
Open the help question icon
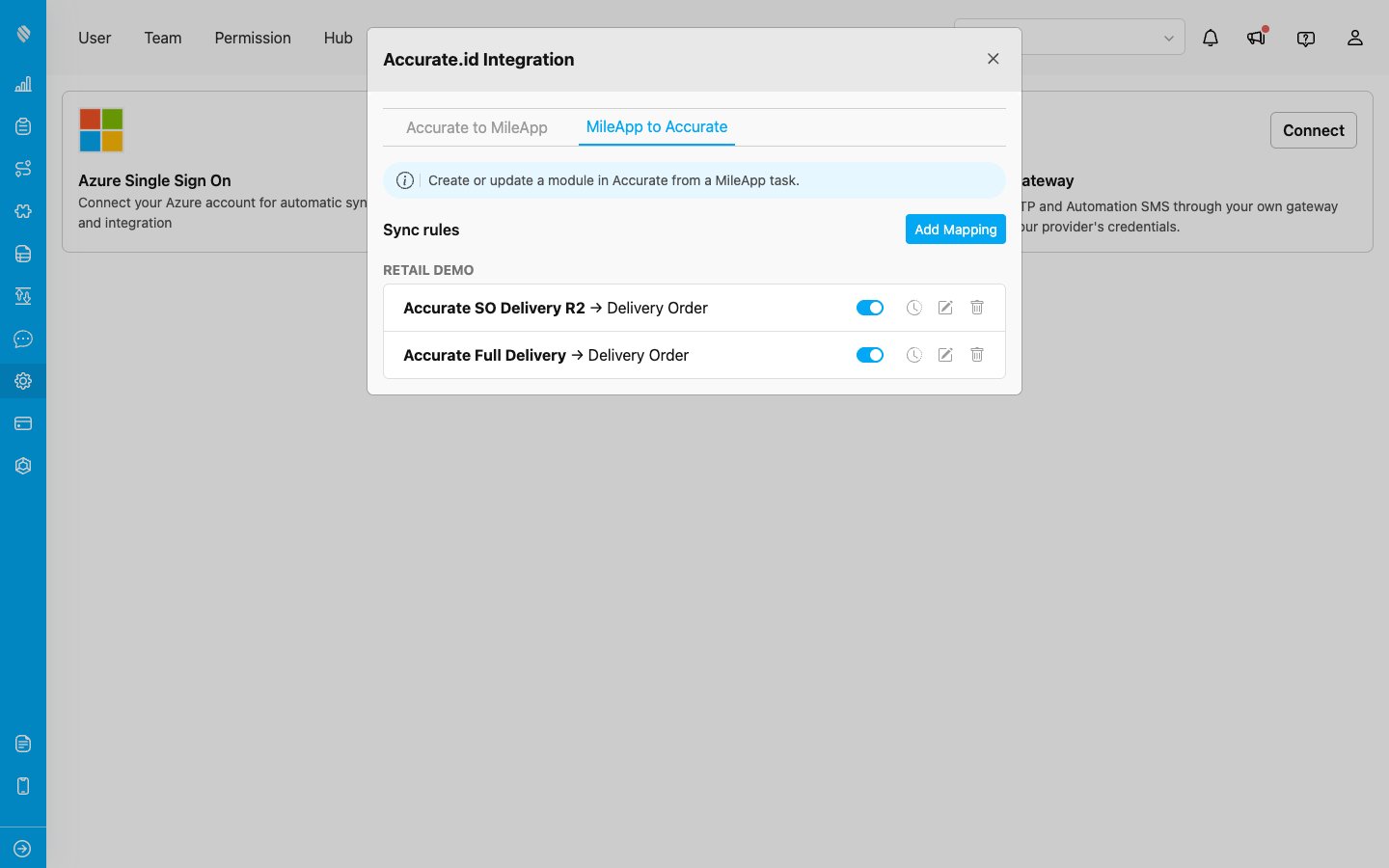pos(1306,39)
